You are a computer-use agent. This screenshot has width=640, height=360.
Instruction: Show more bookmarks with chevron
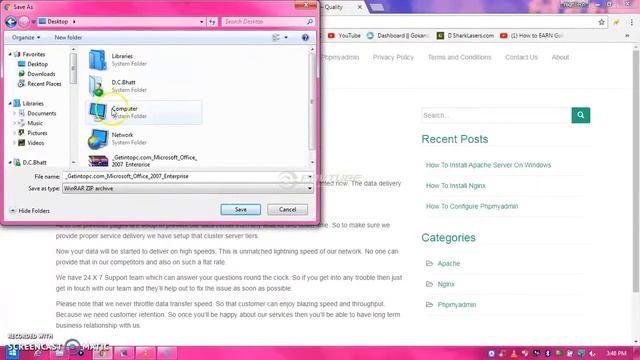(627, 36)
